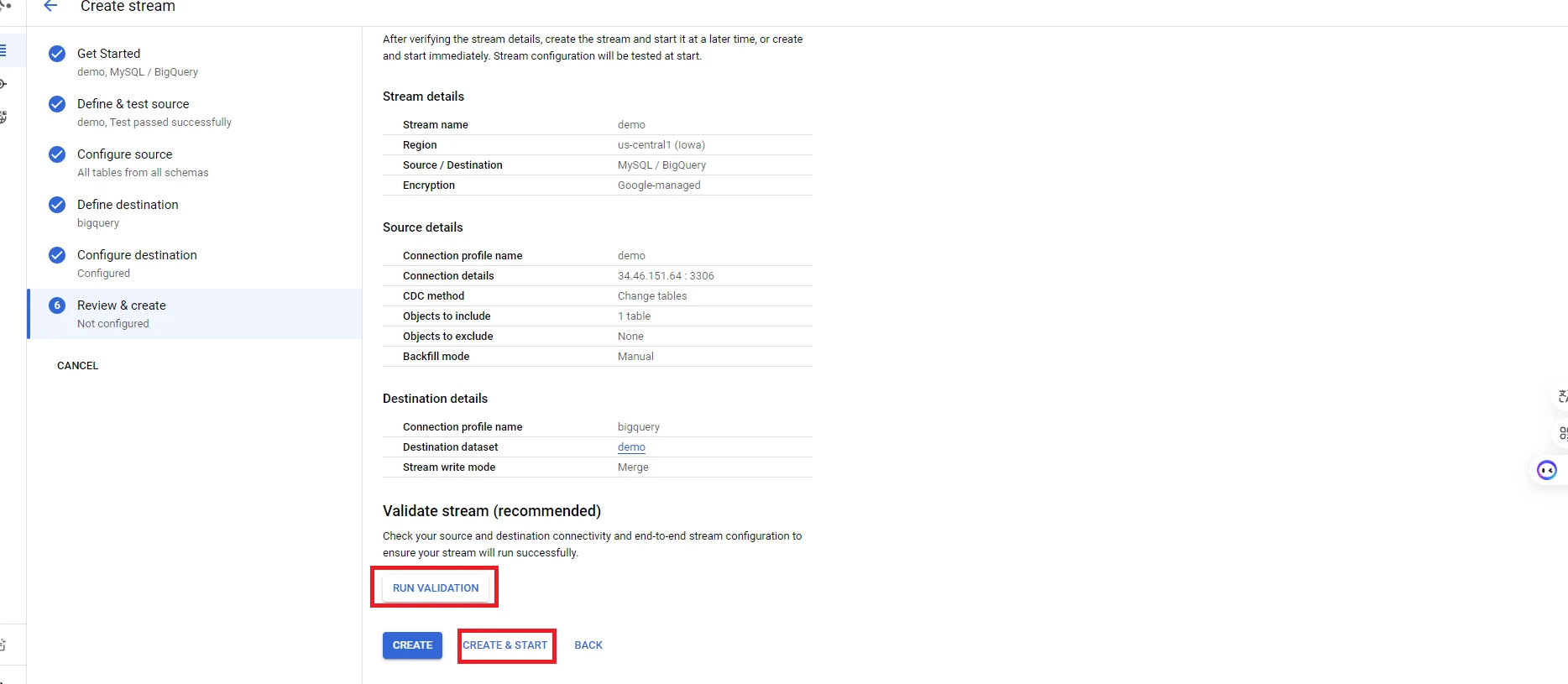Click the translate floating icon on right edge
1568x684 pixels.
tap(1561, 397)
